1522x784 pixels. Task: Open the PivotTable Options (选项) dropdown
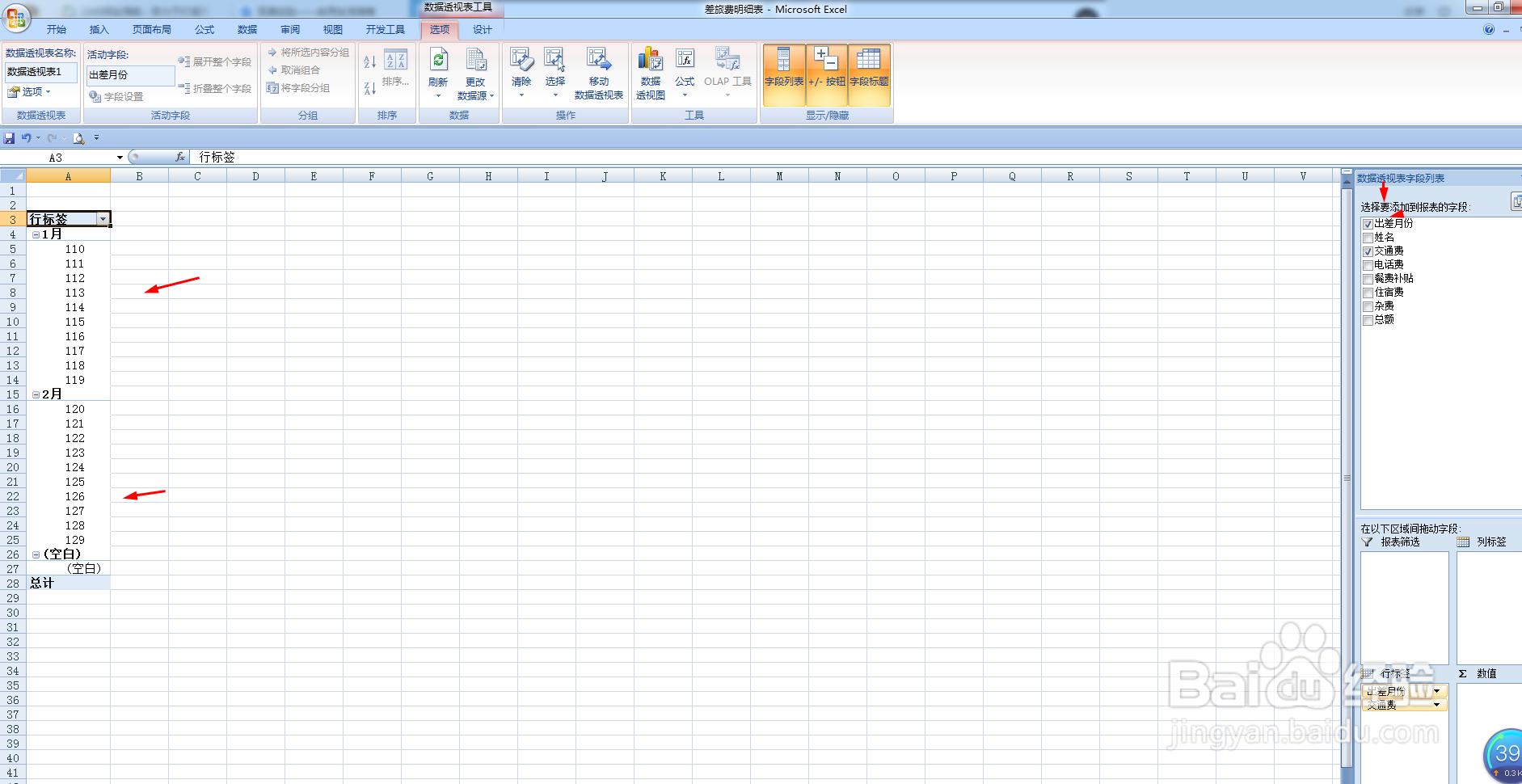point(30,91)
